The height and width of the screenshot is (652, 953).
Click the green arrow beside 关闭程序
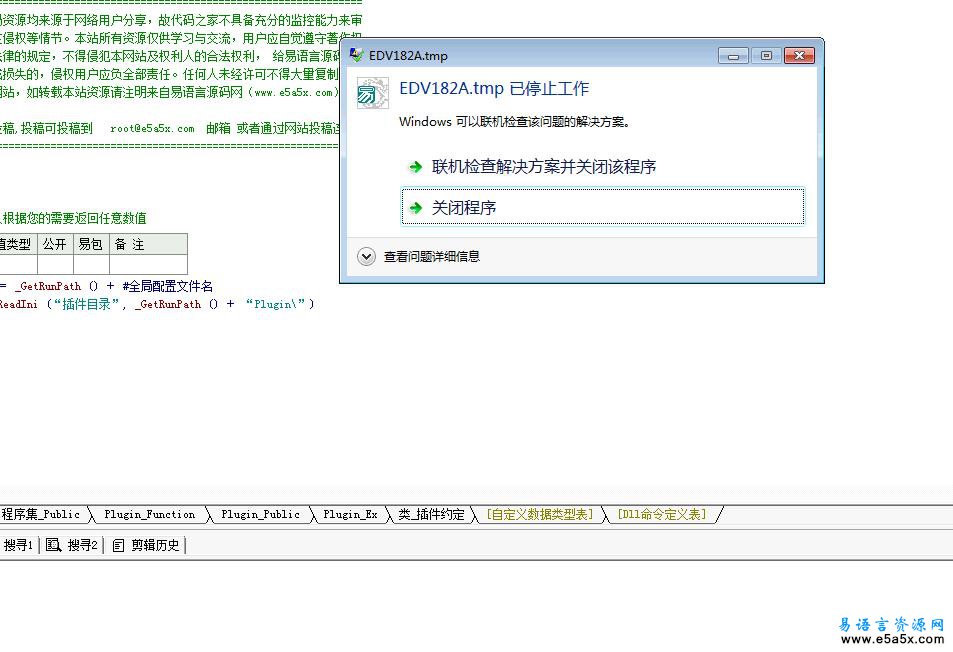point(416,208)
